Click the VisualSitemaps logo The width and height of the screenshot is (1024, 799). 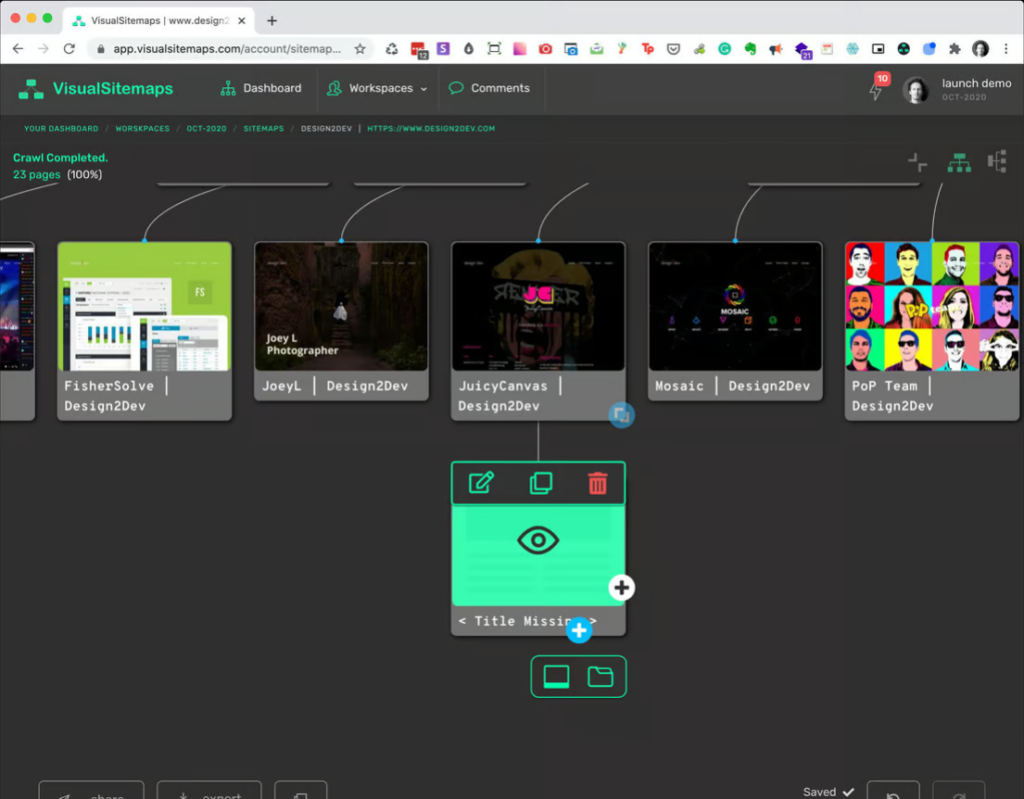coord(96,88)
